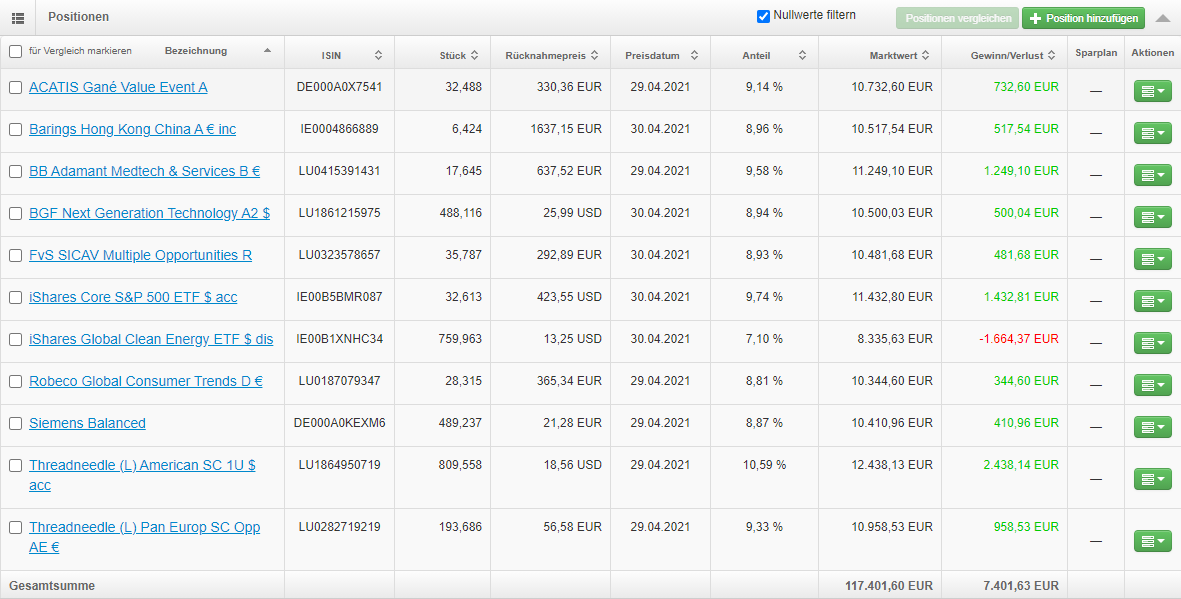Select checkbox for BB Adamant Medtech & Services
1181x599 pixels.
point(15,172)
